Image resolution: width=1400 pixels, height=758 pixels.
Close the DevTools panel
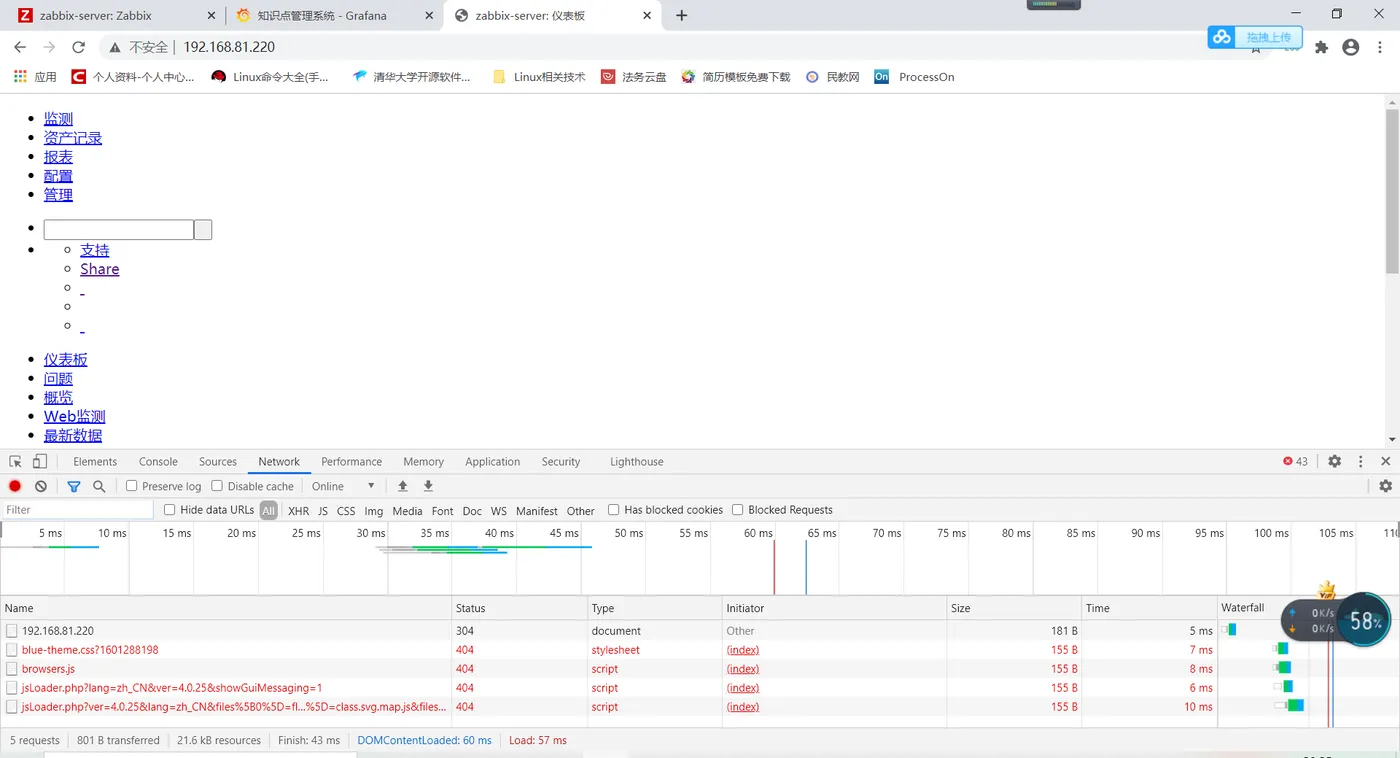(1385, 461)
